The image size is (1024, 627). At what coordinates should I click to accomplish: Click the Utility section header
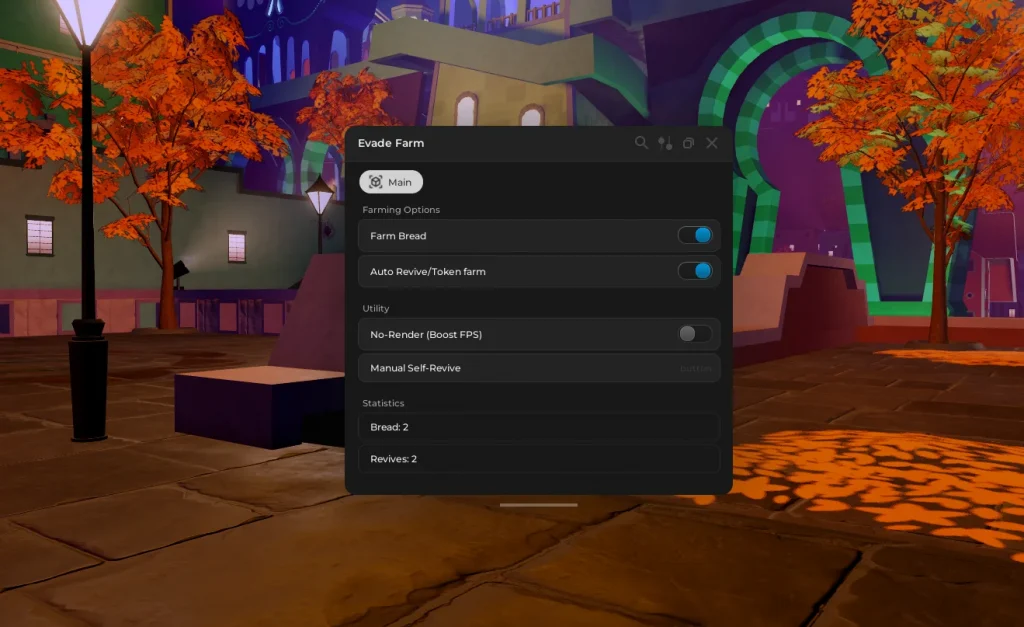(376, 308)
